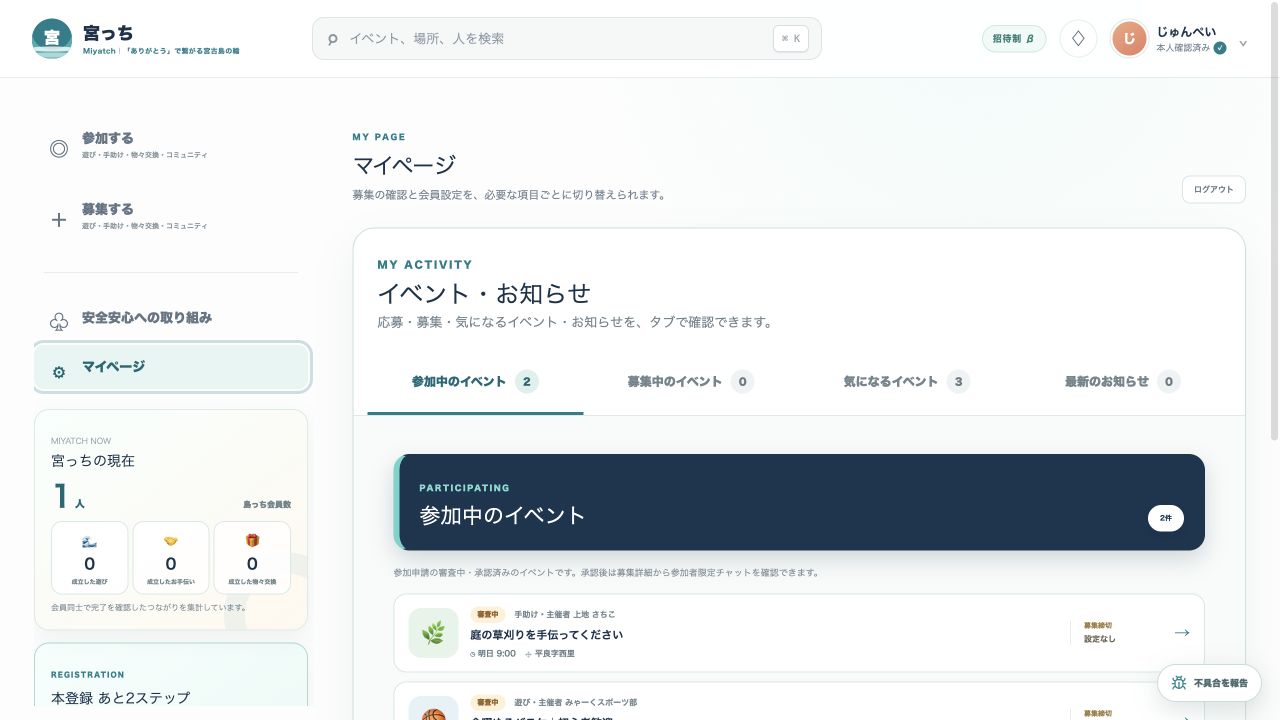The height and width of the screenshot is (720, 1280).
Task: Click the じ user avatar
Action: tap(1129, 39)
